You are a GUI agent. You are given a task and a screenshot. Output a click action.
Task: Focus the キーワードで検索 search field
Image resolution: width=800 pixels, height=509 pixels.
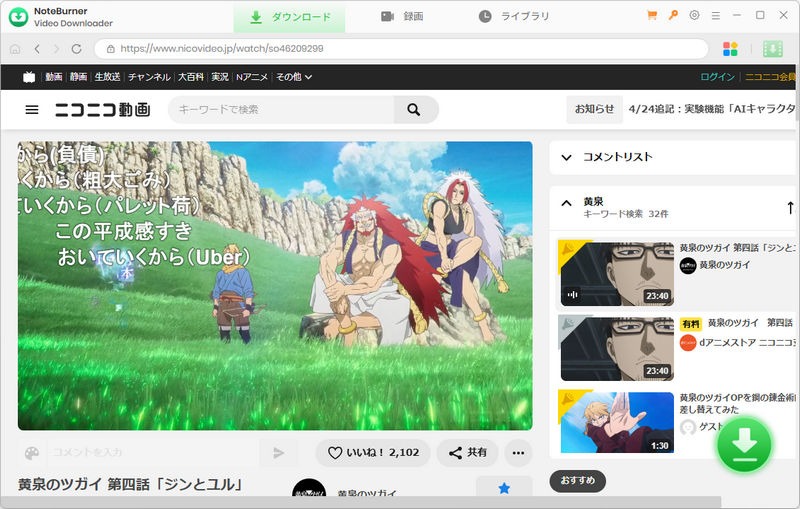pyautogui.click(x=281, y=110)
